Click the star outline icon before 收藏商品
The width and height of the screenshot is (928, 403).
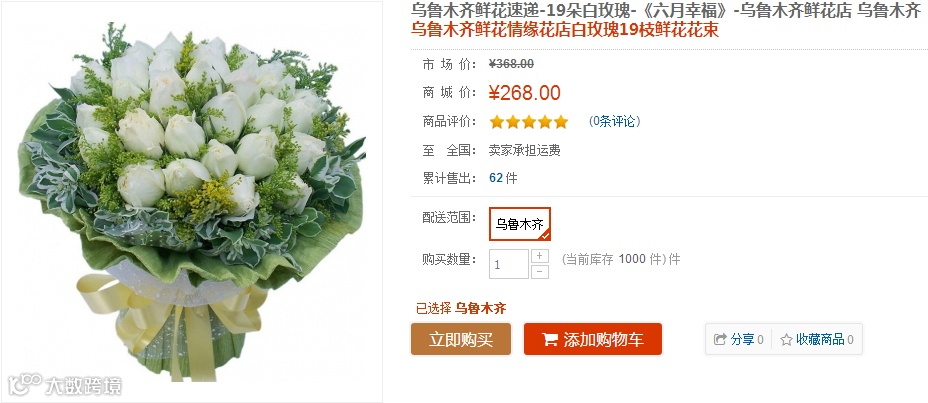[x=786, y=340]
